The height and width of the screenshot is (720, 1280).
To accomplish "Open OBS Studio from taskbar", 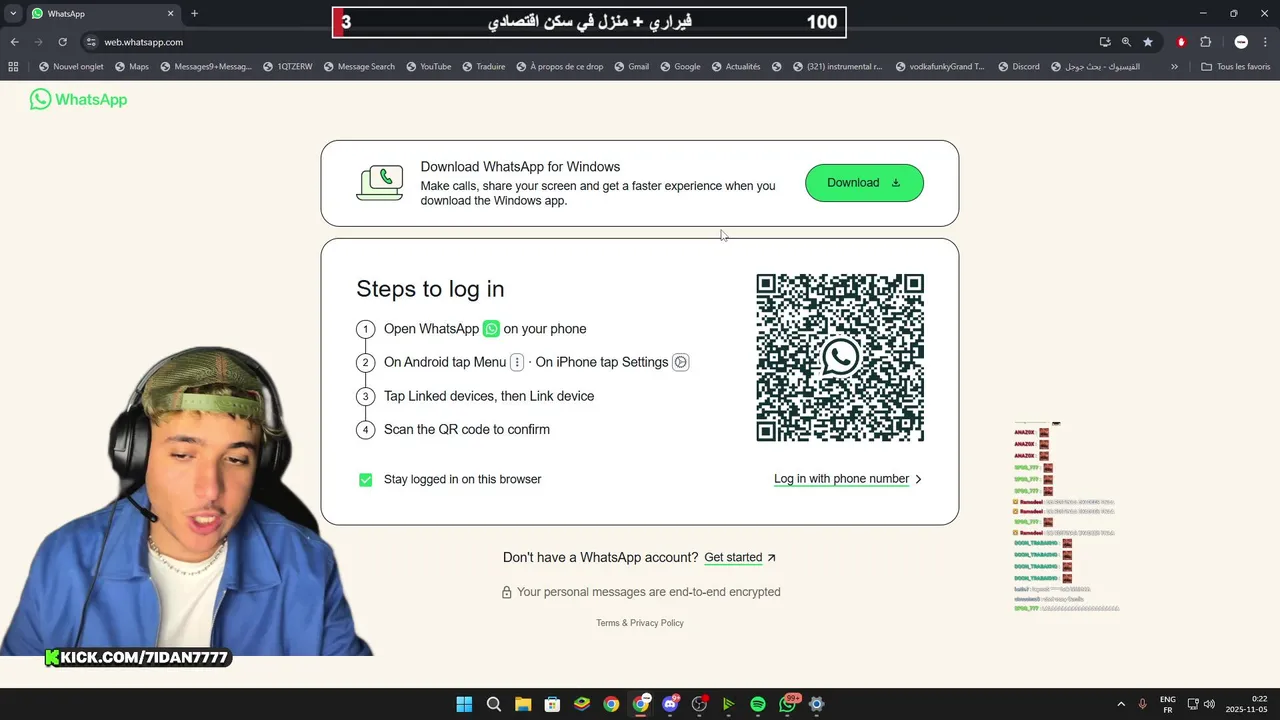I will coord(699,704).
